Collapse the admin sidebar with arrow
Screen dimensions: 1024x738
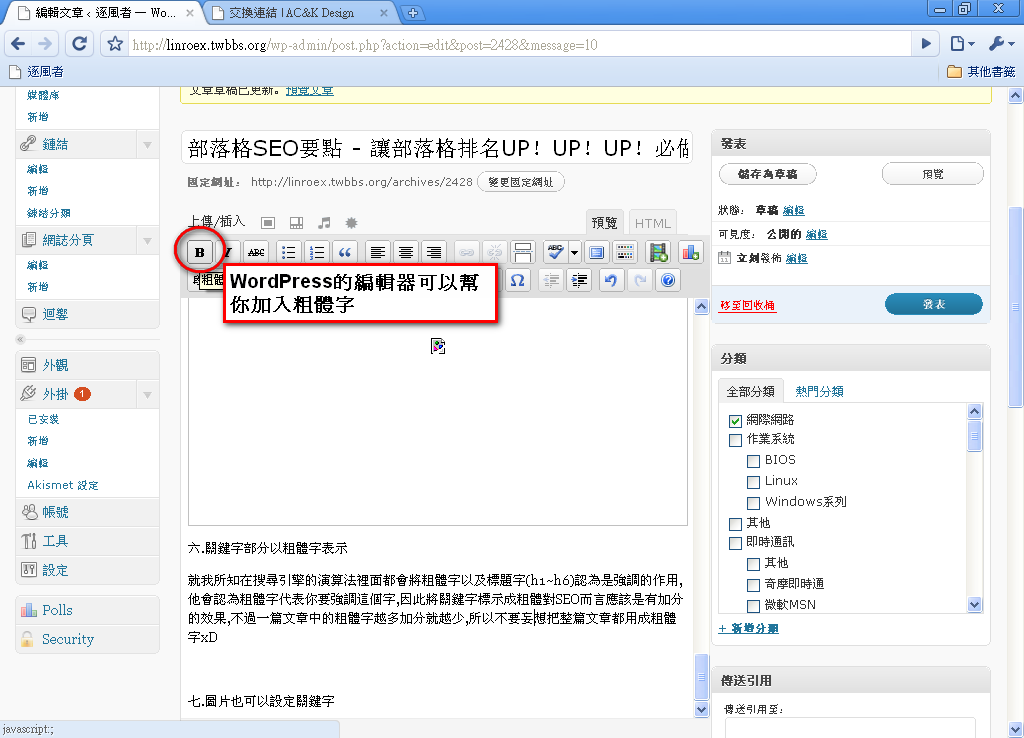(x=20, y=339)
